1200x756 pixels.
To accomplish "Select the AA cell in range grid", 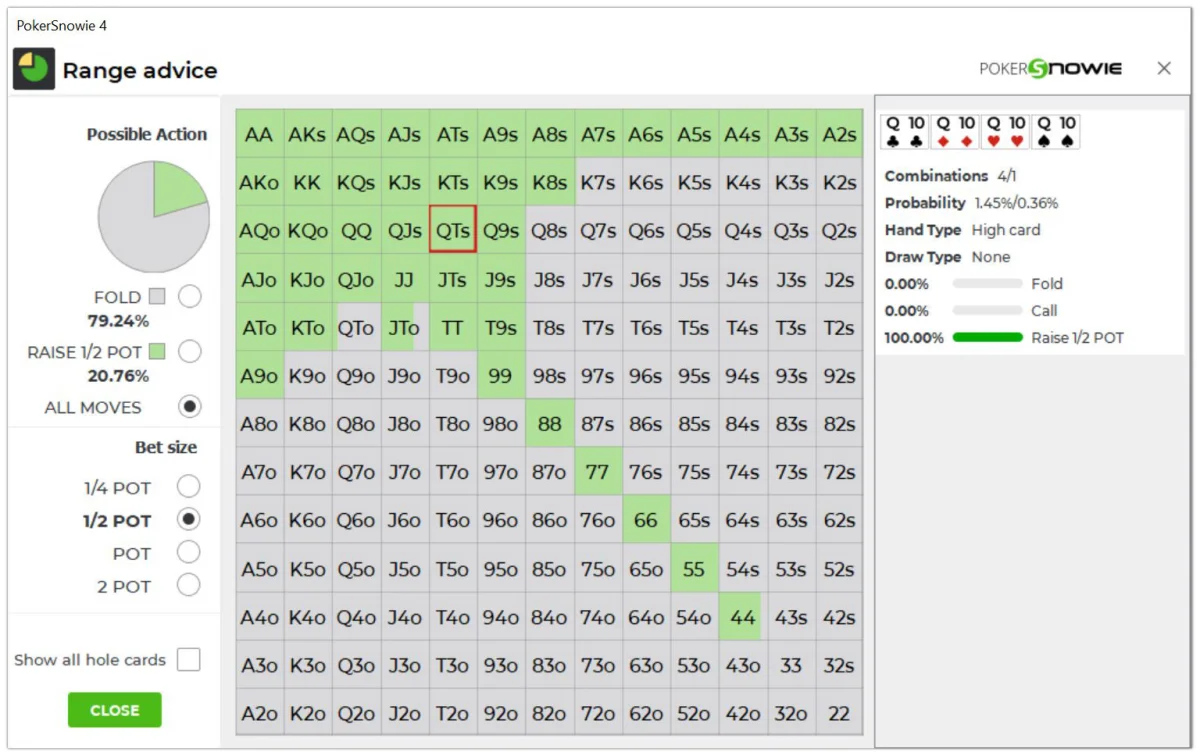I will [x=259, y=134].
